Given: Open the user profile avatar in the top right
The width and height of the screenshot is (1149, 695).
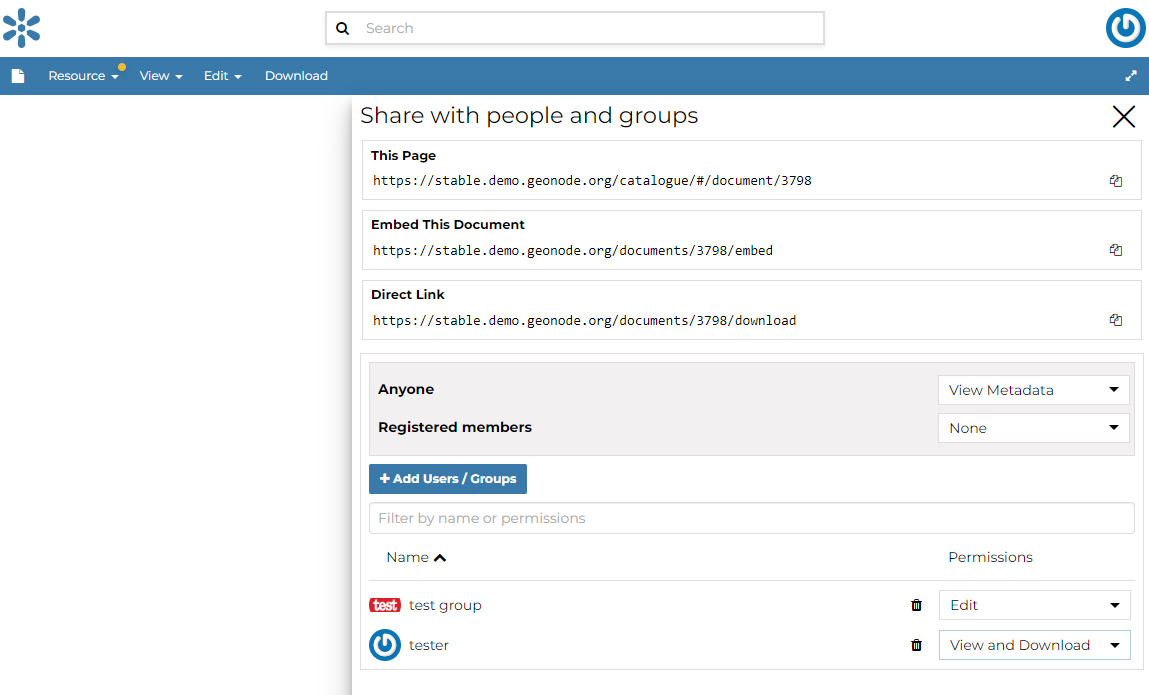Looking at the screenshot, I should pyautogui.click(x=1125, y=28).
